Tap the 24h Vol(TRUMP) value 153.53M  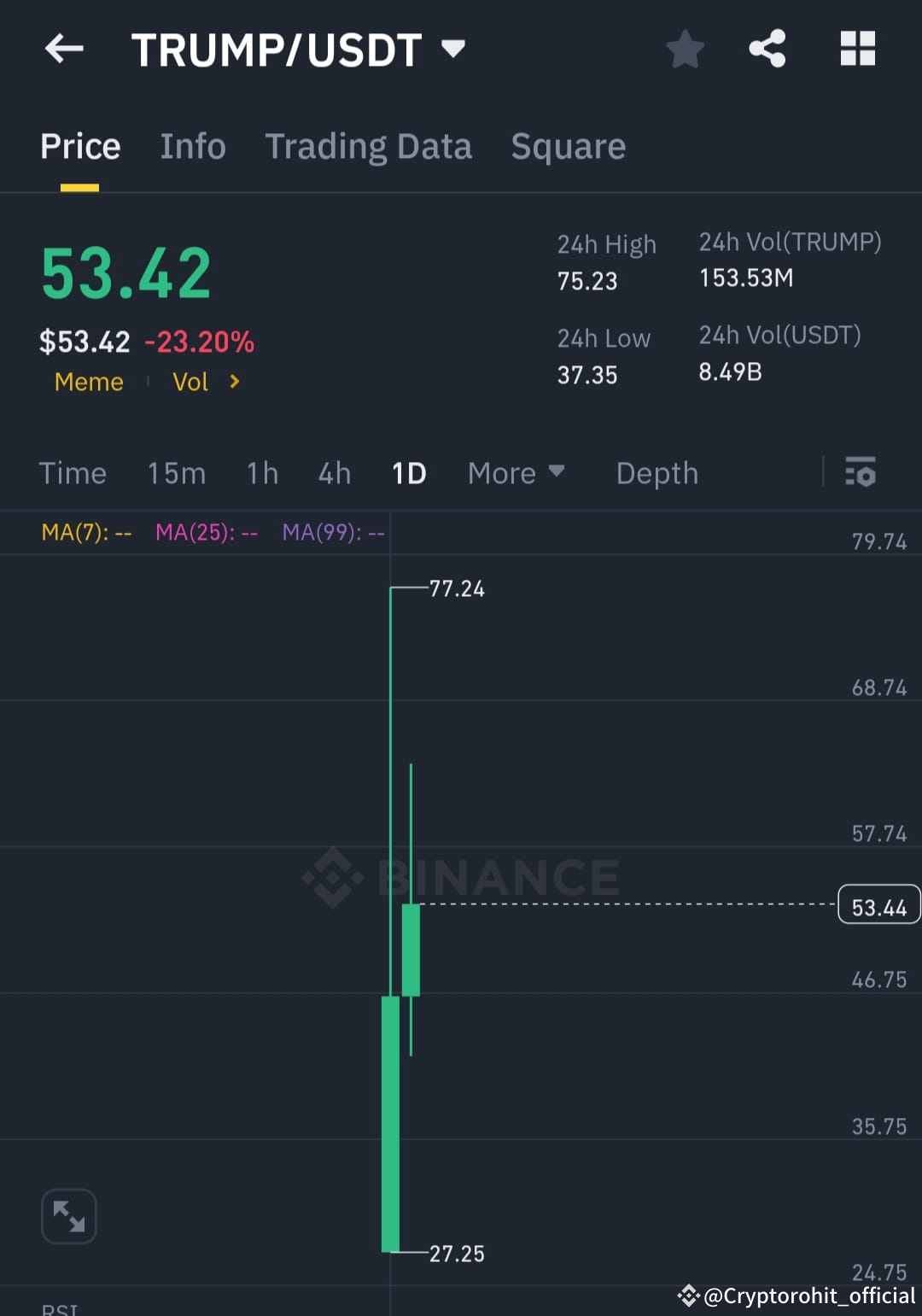[x=746, y=278]
